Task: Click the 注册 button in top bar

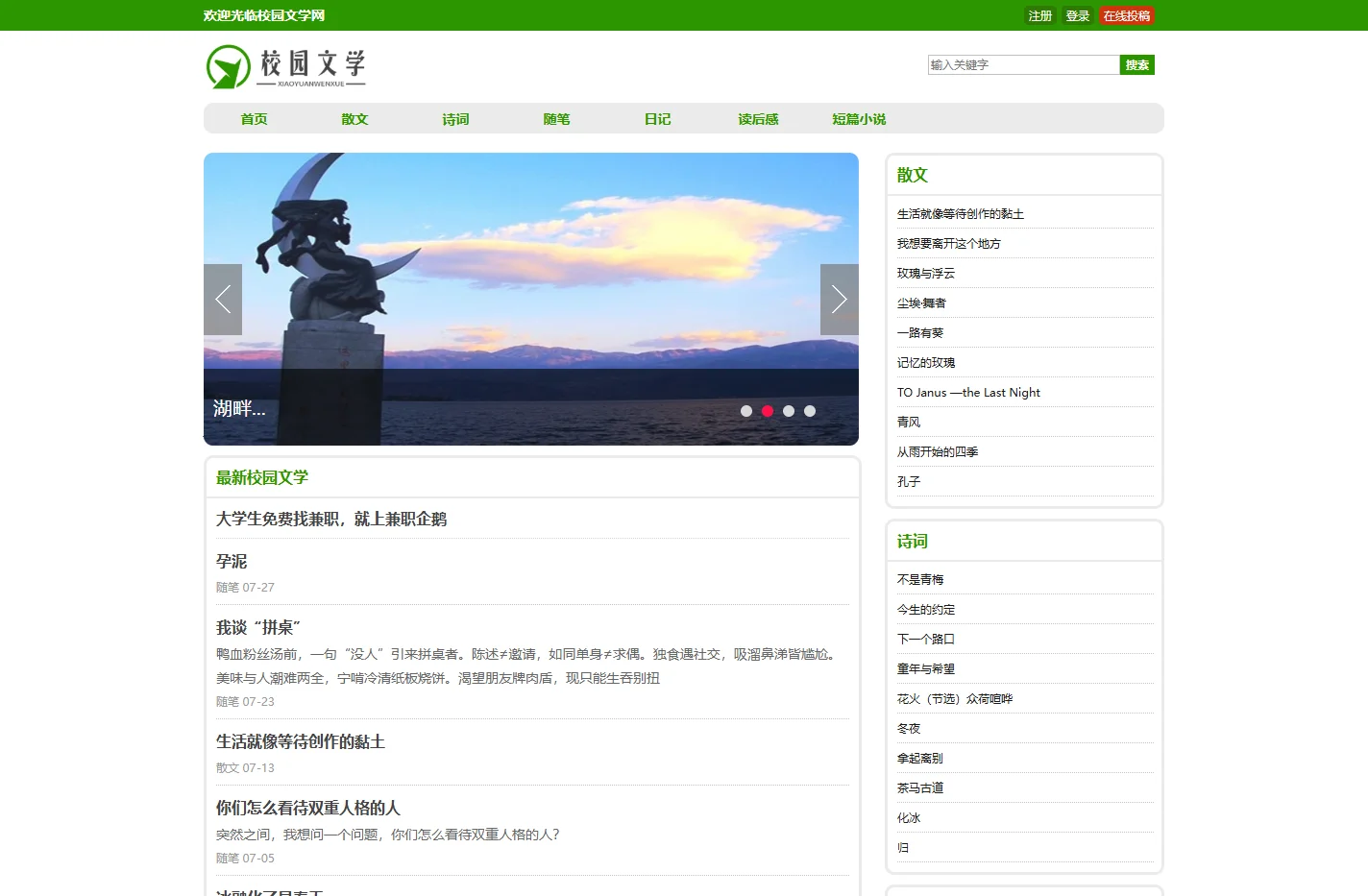Action: click(x=1040, y=16)
